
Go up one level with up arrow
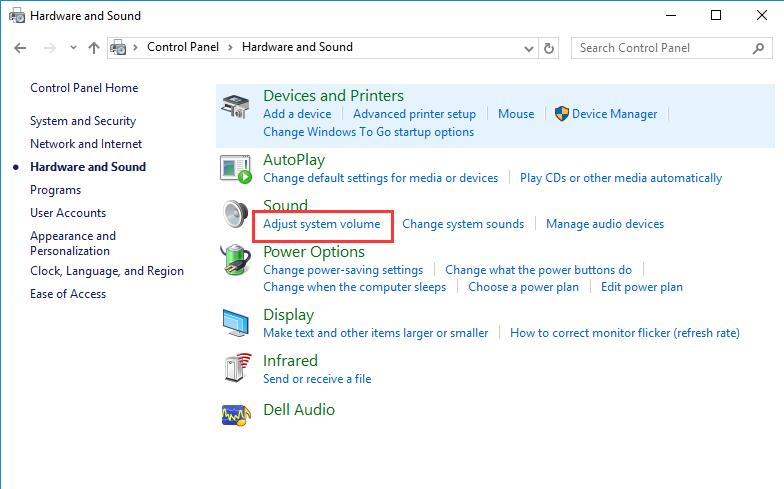pyautogui.click(x=94, y=47)
